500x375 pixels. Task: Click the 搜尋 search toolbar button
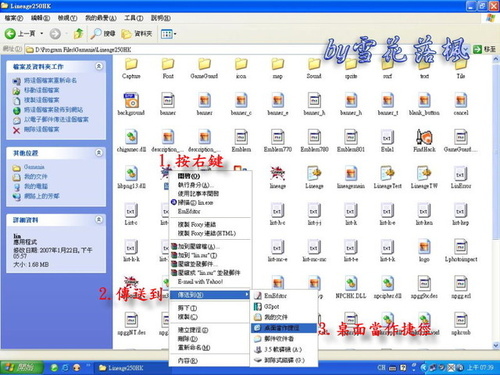pos(103,33)
